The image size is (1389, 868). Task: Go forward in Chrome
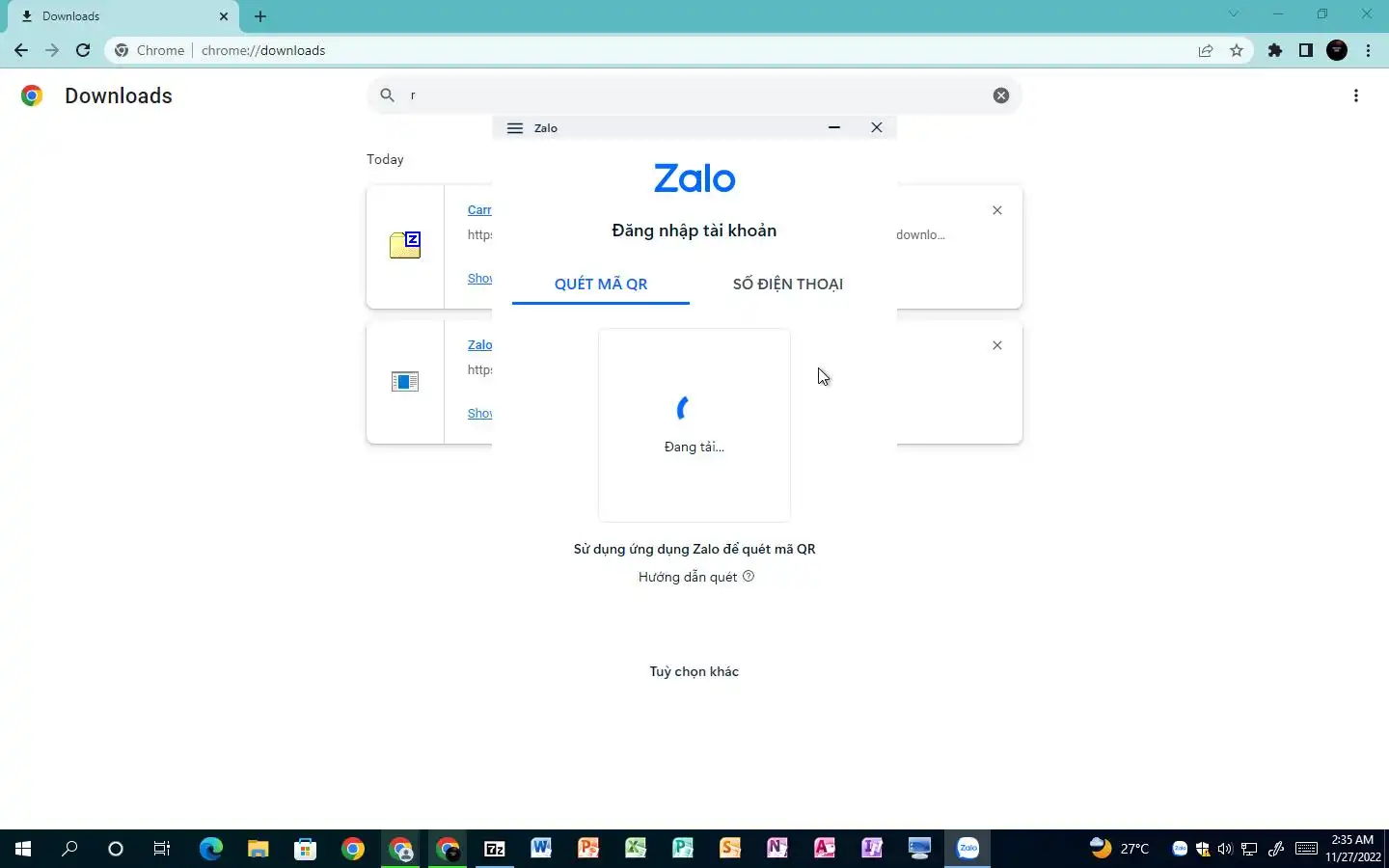click(52, 50)
